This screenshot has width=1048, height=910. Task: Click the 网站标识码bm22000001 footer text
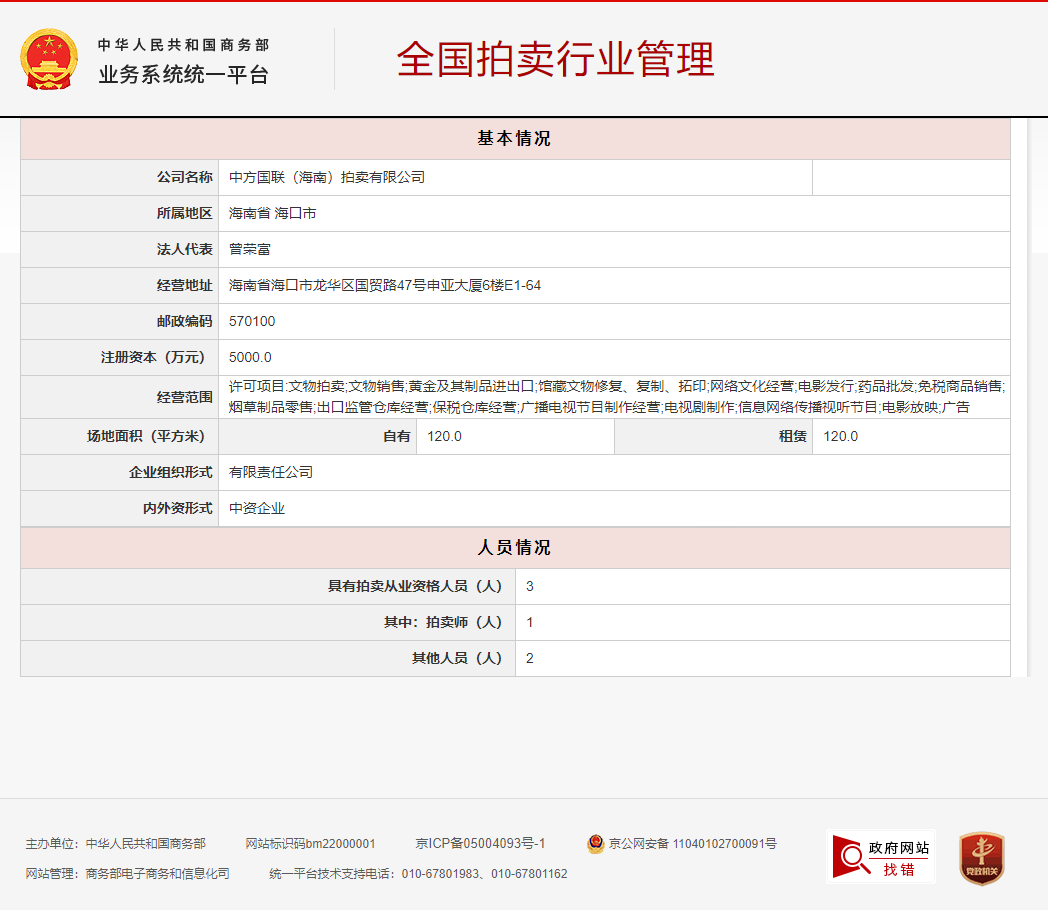coord(310,844)
